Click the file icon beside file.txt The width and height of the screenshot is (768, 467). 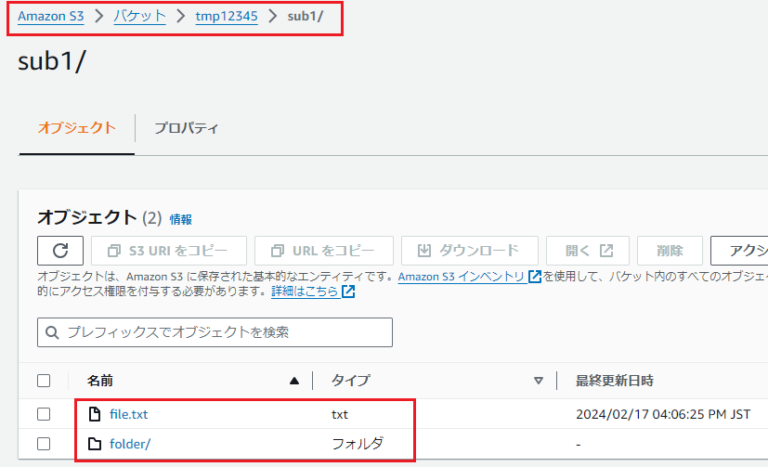[x=95, y=414]
